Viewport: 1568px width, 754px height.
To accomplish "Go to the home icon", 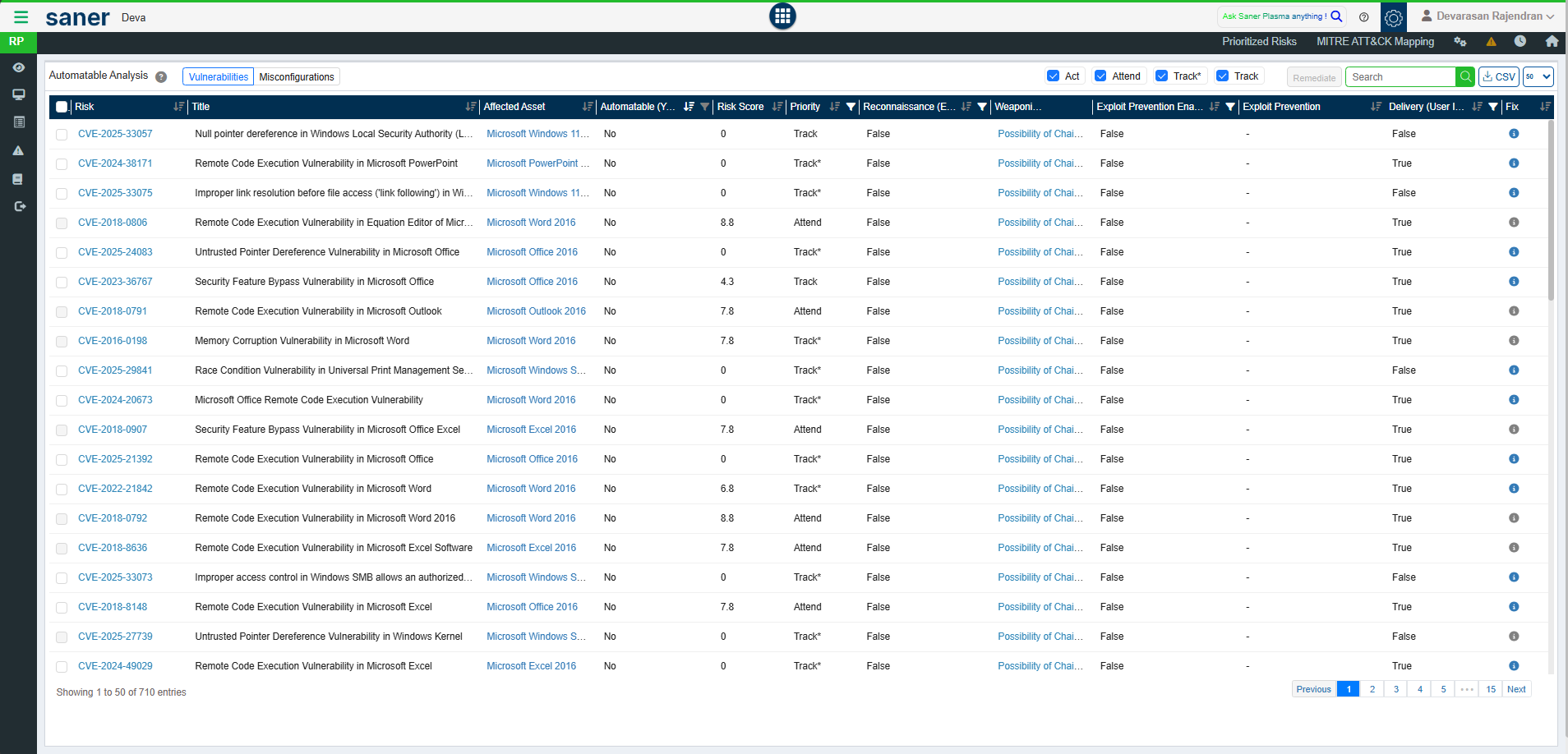I will (1552, 41).
